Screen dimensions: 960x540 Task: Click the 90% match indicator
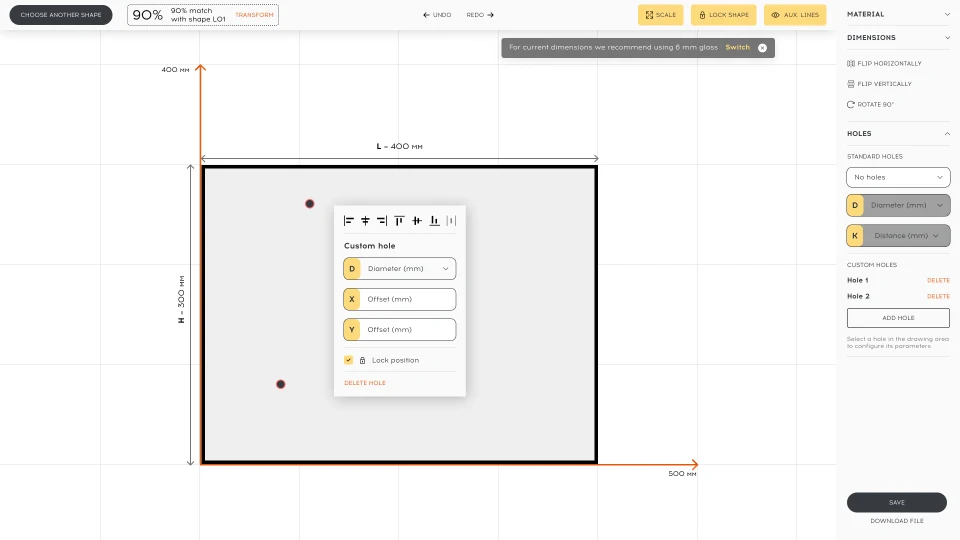[203, 15]
